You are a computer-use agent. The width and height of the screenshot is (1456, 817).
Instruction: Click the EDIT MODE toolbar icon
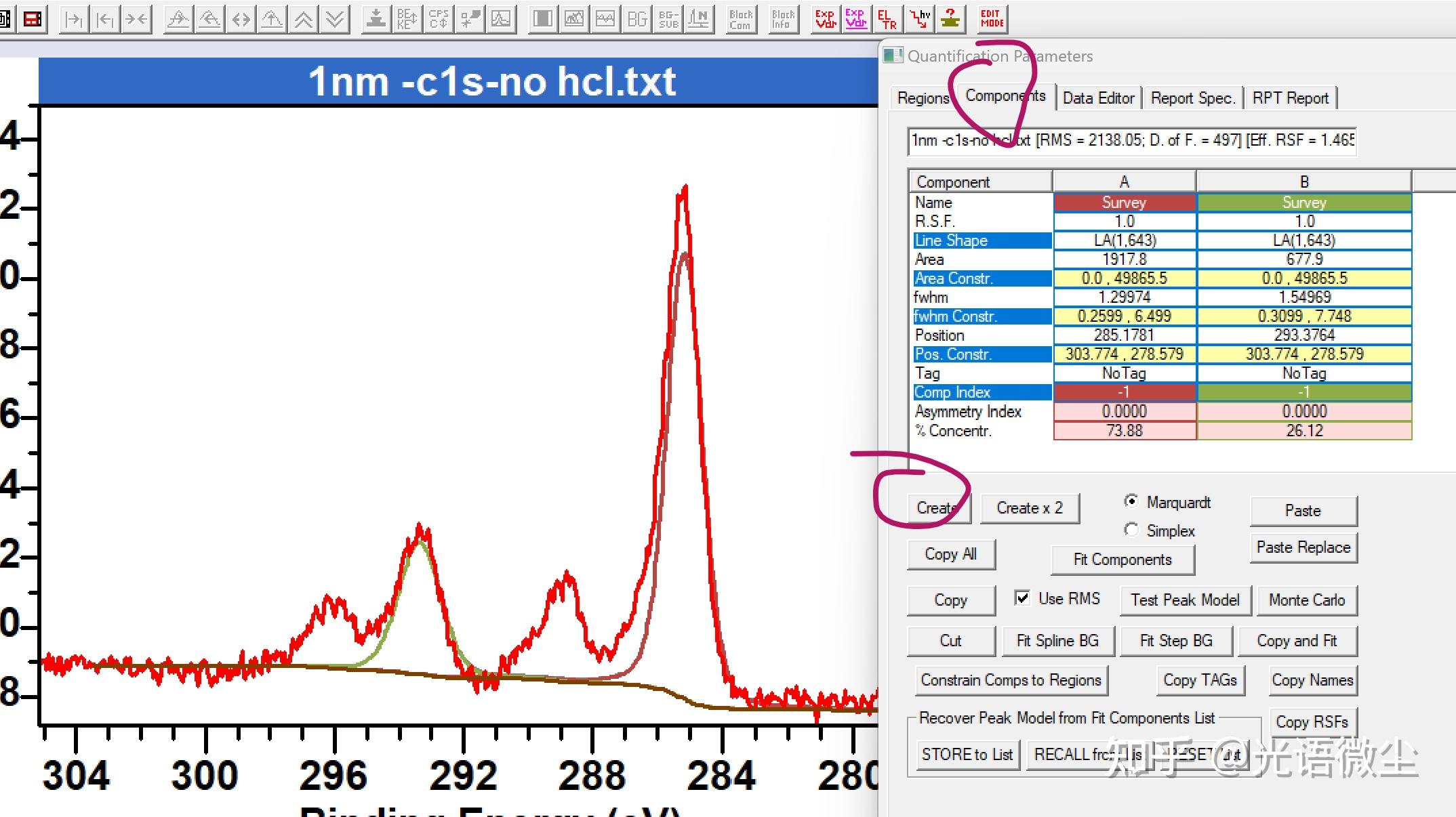992,18
